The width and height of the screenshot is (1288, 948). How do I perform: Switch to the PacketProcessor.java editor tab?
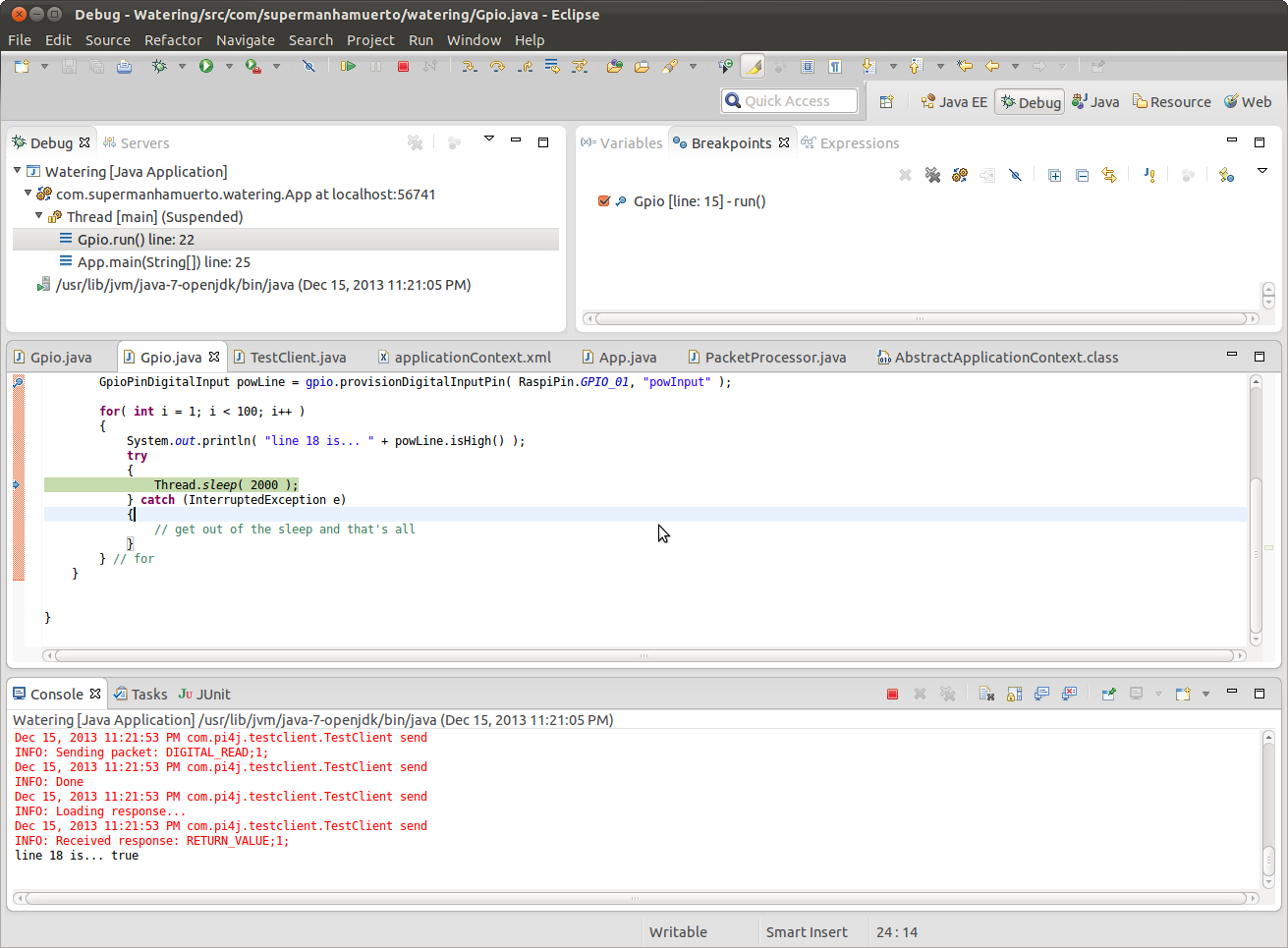[x=774, y=358]
